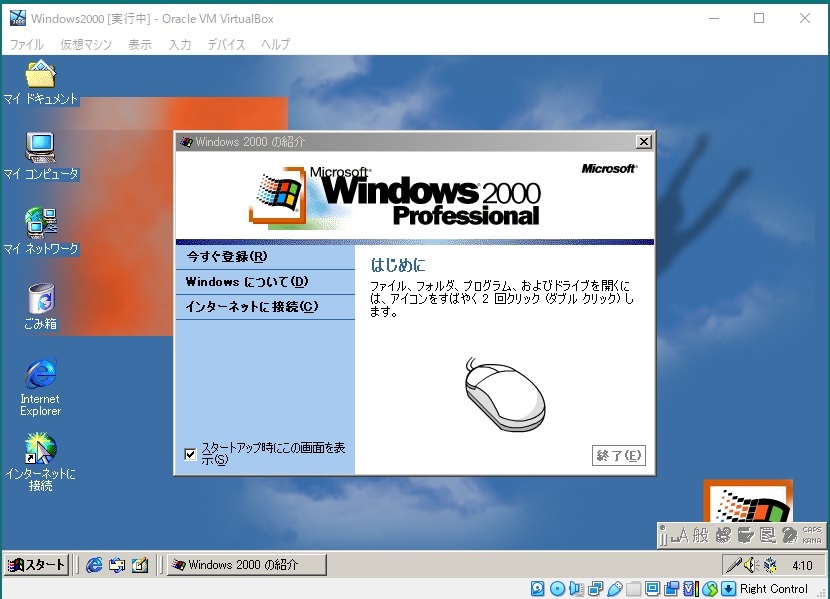Select the マイ コンピュータ desktop icon
Screen dimensions: 830x599
point(40,157)
